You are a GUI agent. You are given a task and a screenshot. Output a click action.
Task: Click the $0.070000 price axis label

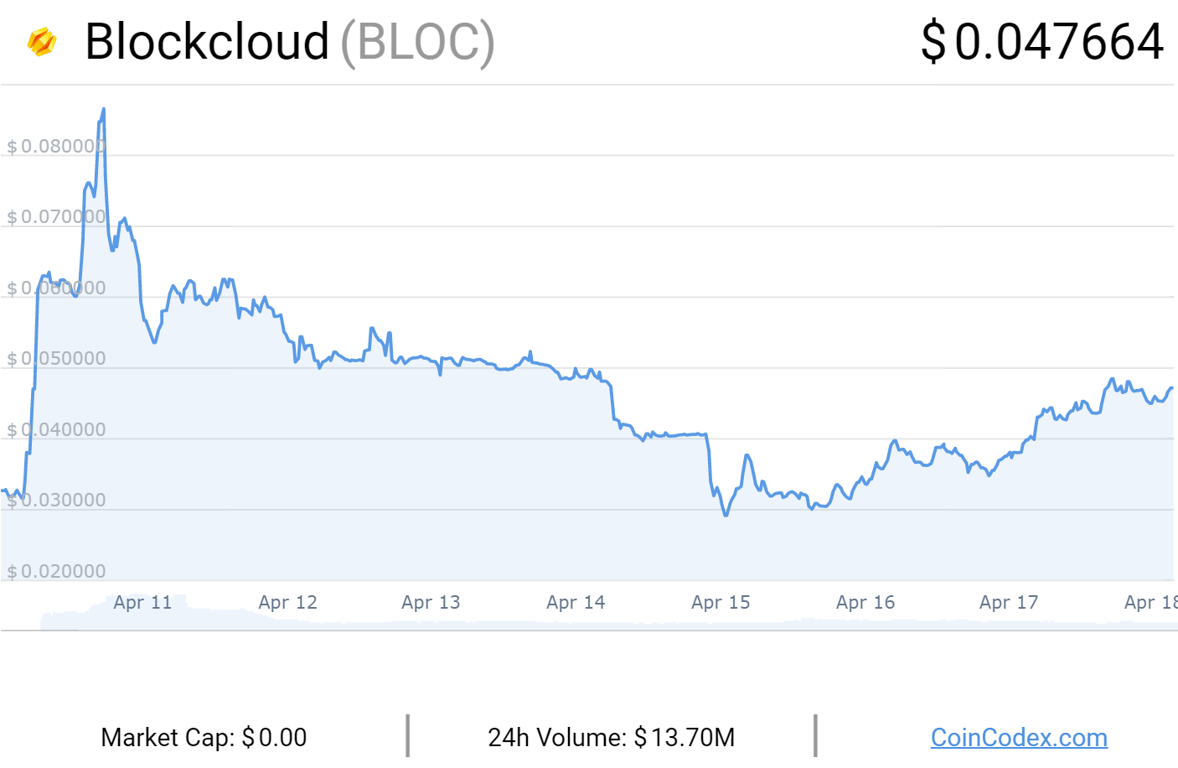(x=56, y=217)
